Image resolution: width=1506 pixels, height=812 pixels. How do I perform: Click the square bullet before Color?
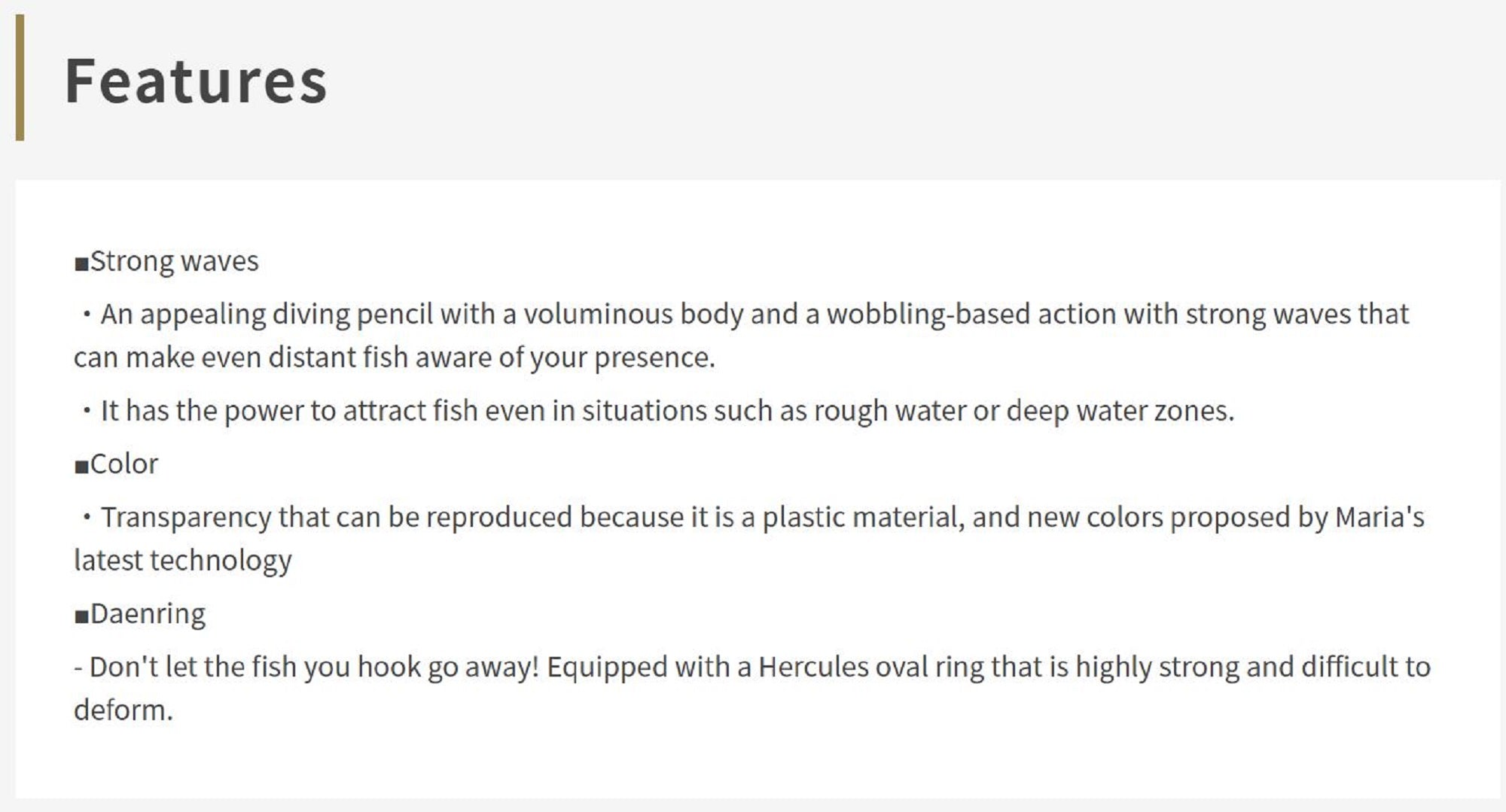[81, 467]
